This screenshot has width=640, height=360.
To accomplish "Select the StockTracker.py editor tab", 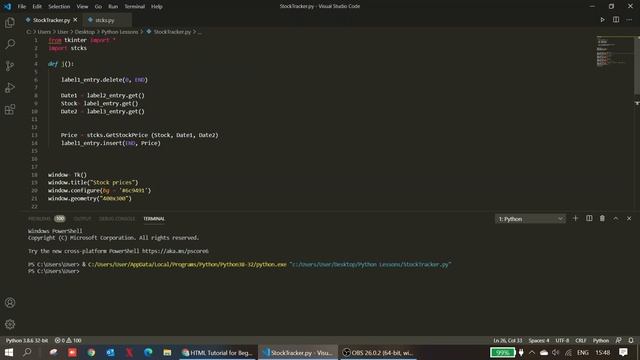I will pos(51,20).
